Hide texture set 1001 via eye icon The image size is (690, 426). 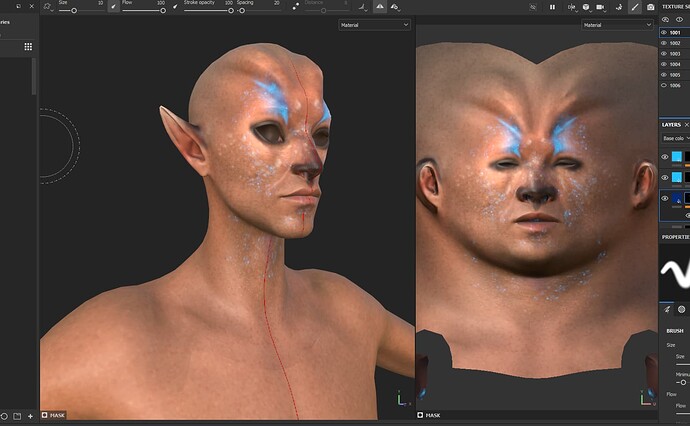point(664,33)
